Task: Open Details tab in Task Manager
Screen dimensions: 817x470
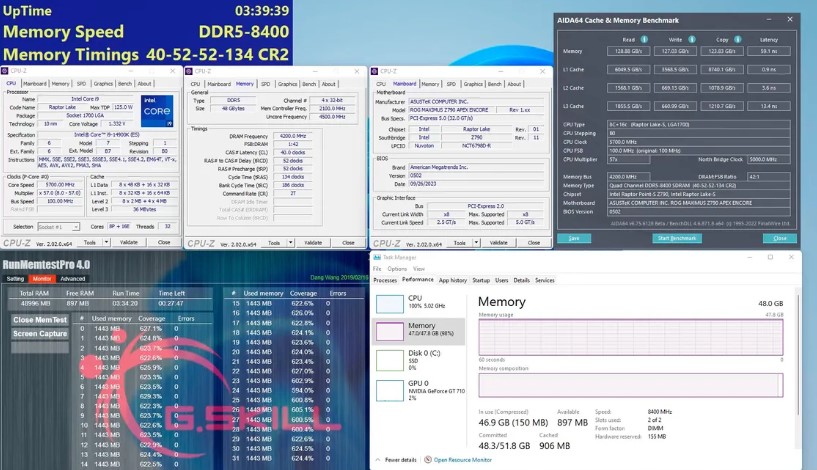Action: pos(522,280)
